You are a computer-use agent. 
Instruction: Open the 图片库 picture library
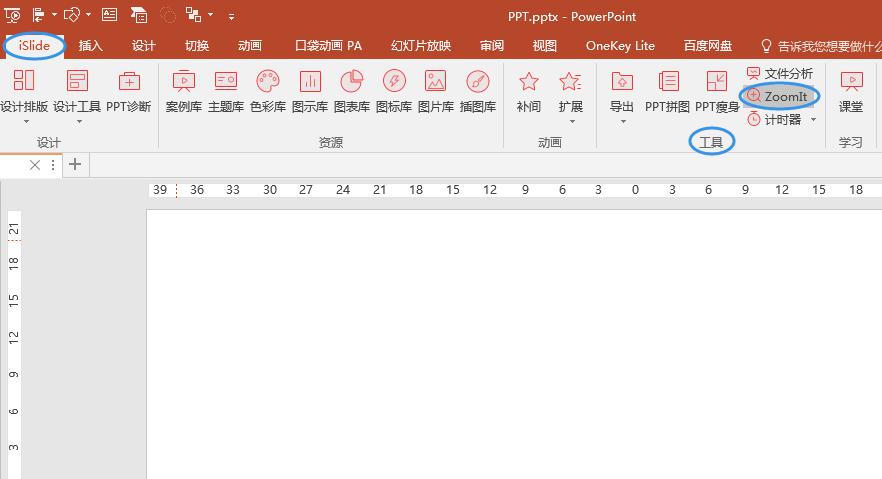coord(435,90)
